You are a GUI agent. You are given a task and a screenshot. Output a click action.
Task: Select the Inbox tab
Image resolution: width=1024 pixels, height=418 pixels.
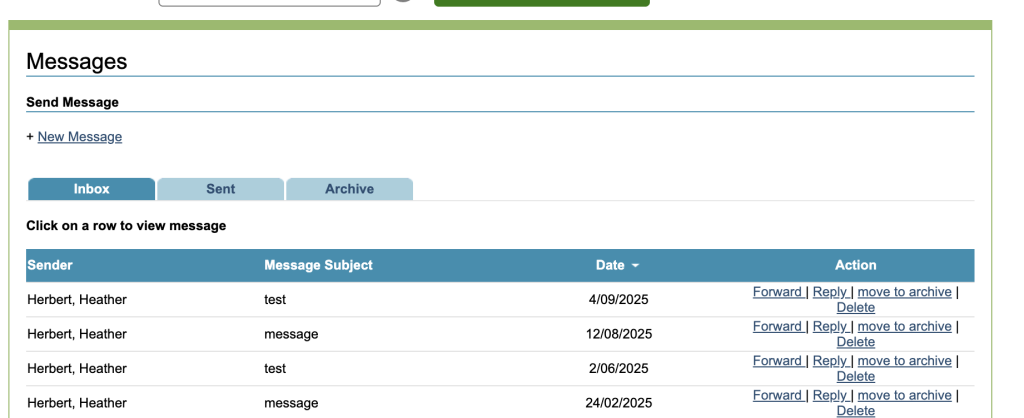(x=91, y=189)
